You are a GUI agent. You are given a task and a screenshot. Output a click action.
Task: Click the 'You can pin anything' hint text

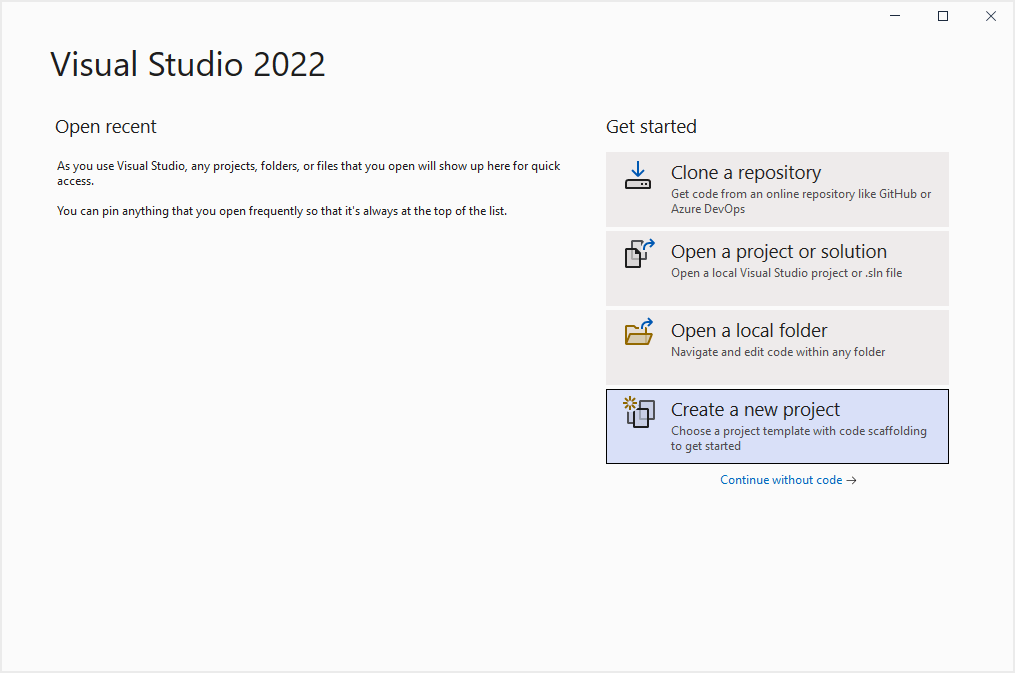282,211
